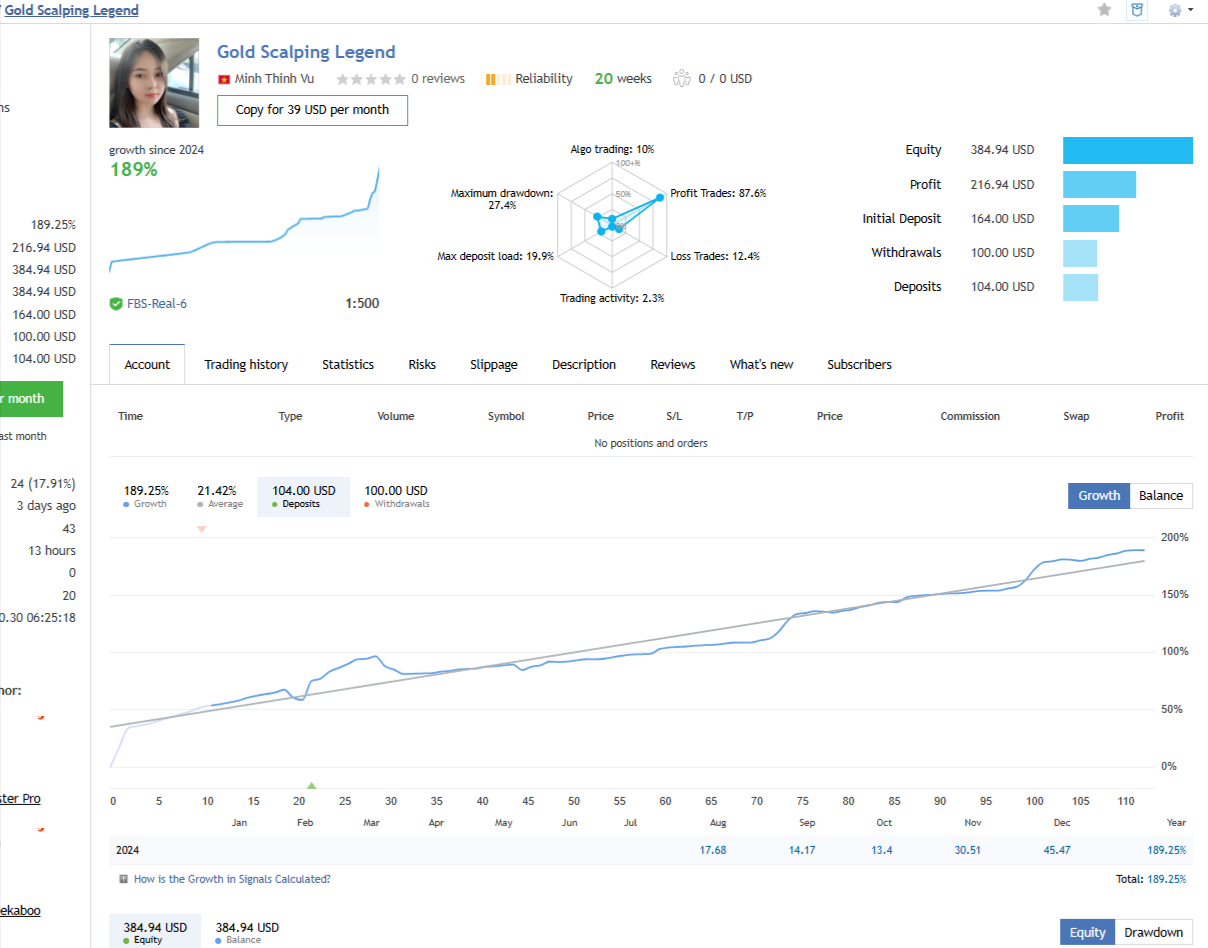This screenshot has height=948, width=1208.
Task: Open How is the Growth in Signals Calculated link
Action: [x=232, y=879]
